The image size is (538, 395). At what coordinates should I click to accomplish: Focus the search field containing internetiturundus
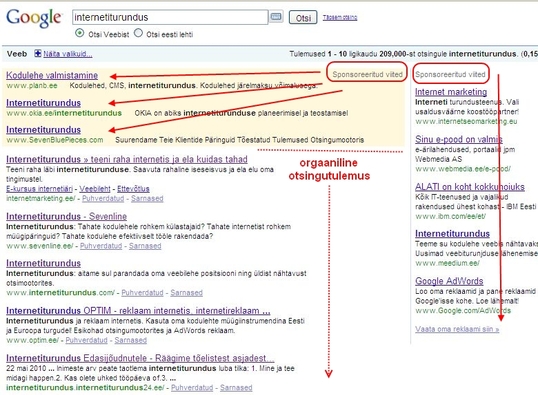click(x=170, y=17)
